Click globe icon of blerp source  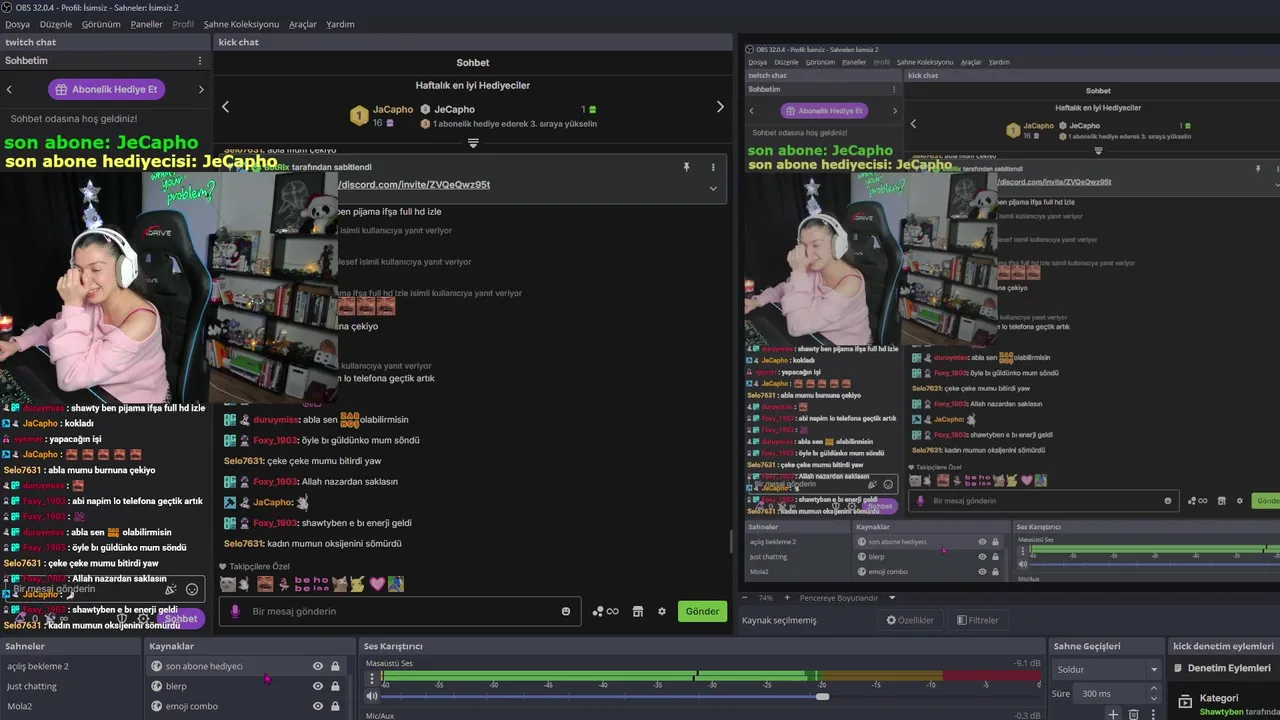tap(156, 686)
